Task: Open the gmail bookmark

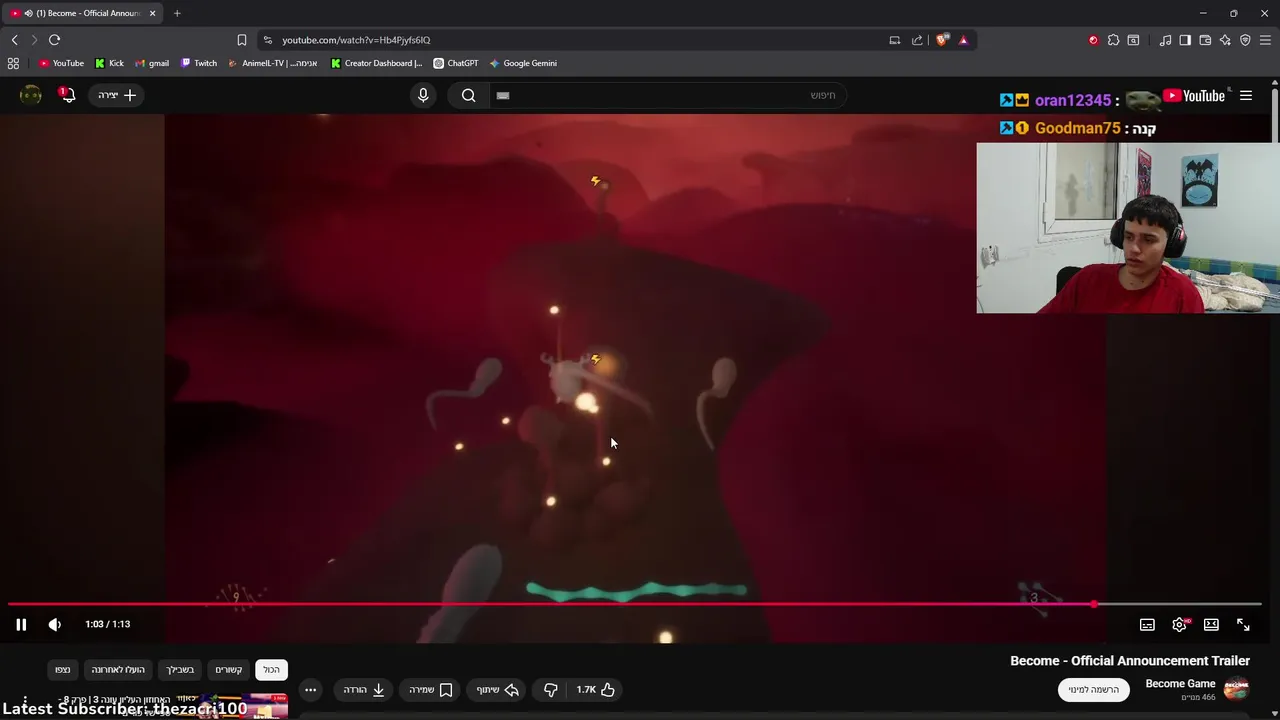Action: pyautogui.click(x=151, y=63)
